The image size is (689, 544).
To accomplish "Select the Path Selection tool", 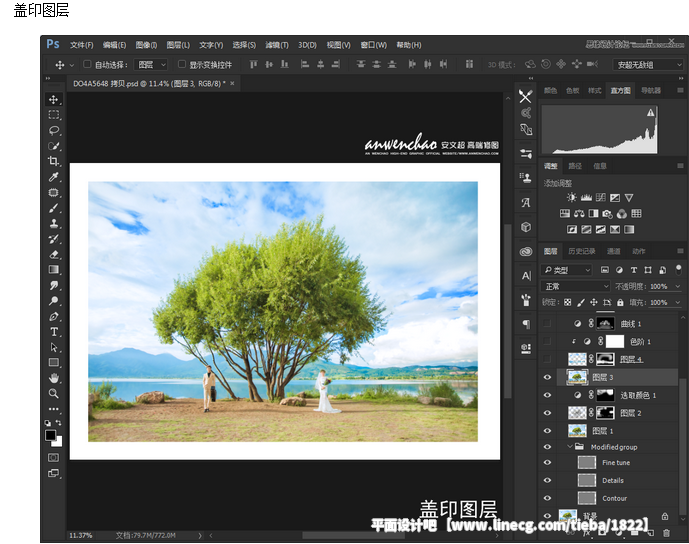I will coord(54,348).
